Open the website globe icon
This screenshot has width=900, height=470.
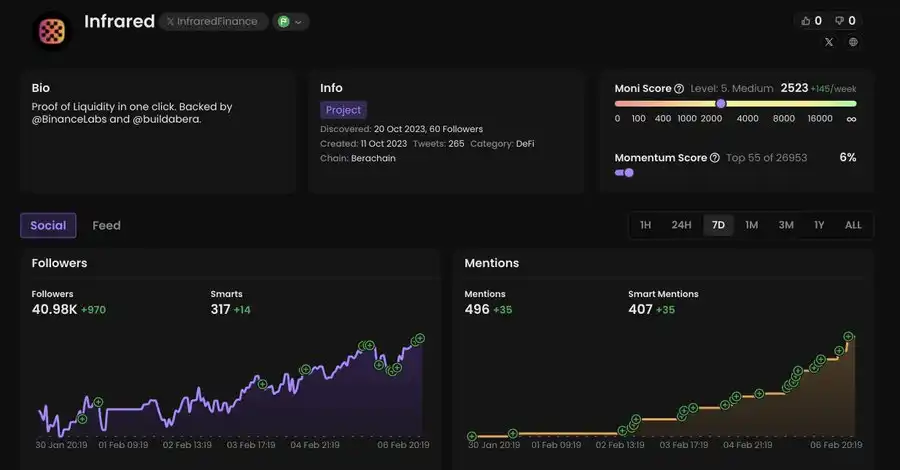[853, 42]
